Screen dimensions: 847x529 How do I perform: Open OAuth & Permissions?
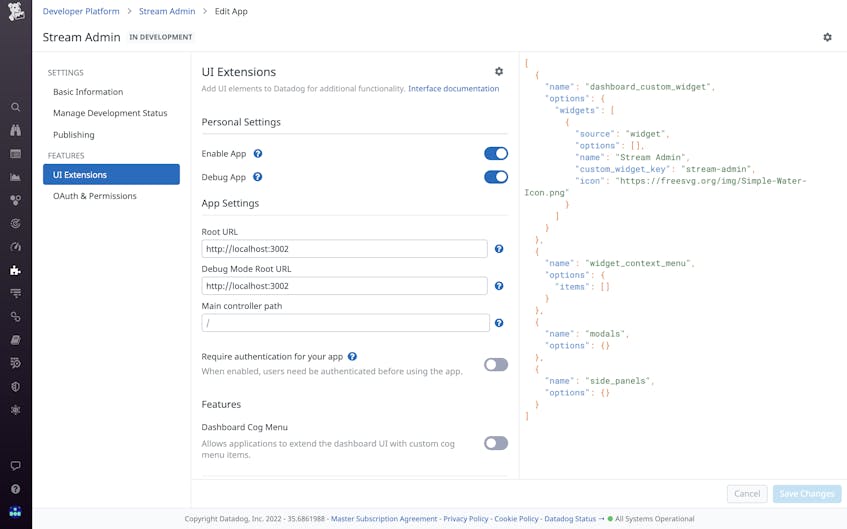[95, 196]
